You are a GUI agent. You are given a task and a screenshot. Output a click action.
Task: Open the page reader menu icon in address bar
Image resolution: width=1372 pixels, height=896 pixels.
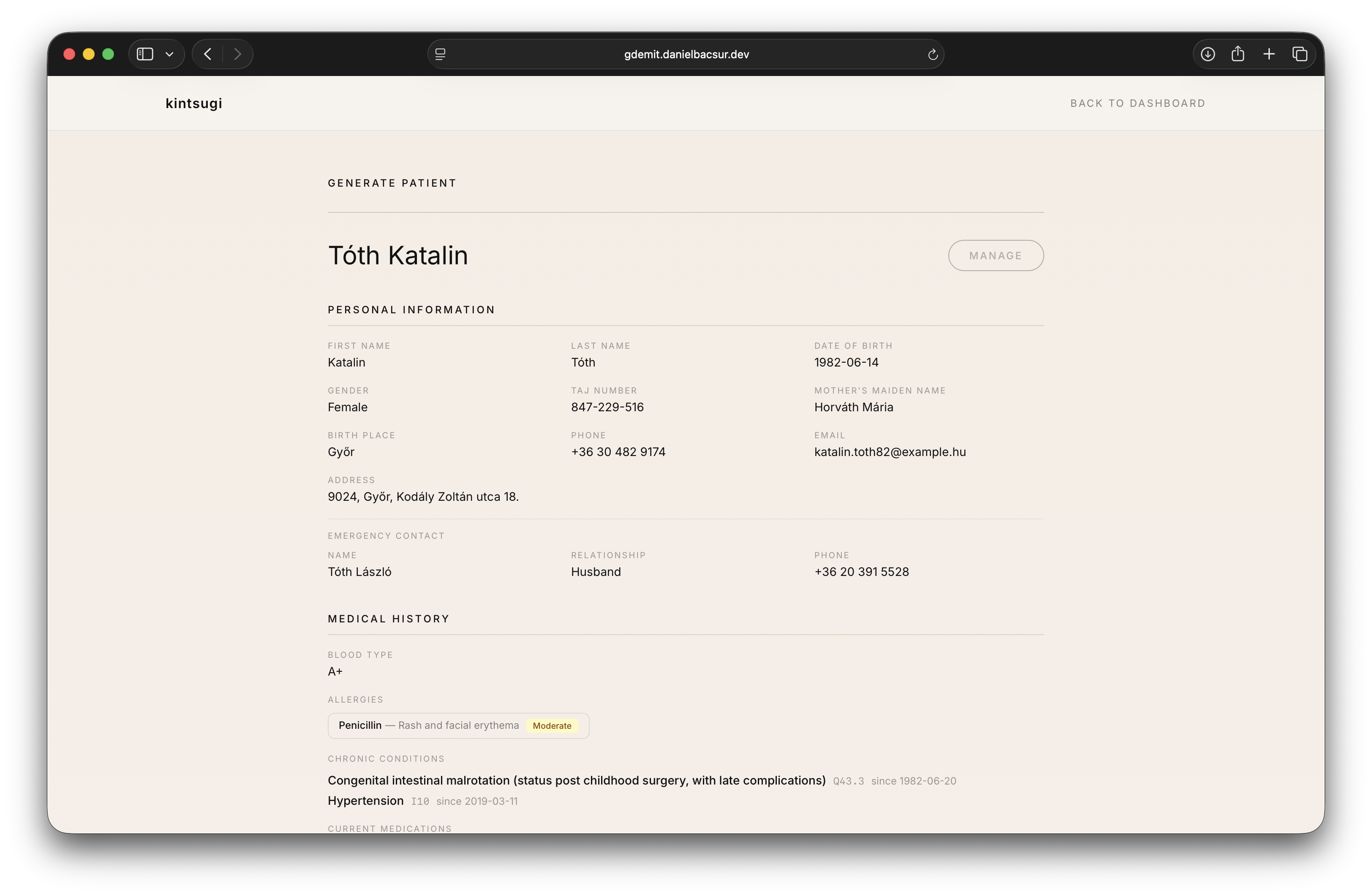pyautogui.click(x=441, y=54)
